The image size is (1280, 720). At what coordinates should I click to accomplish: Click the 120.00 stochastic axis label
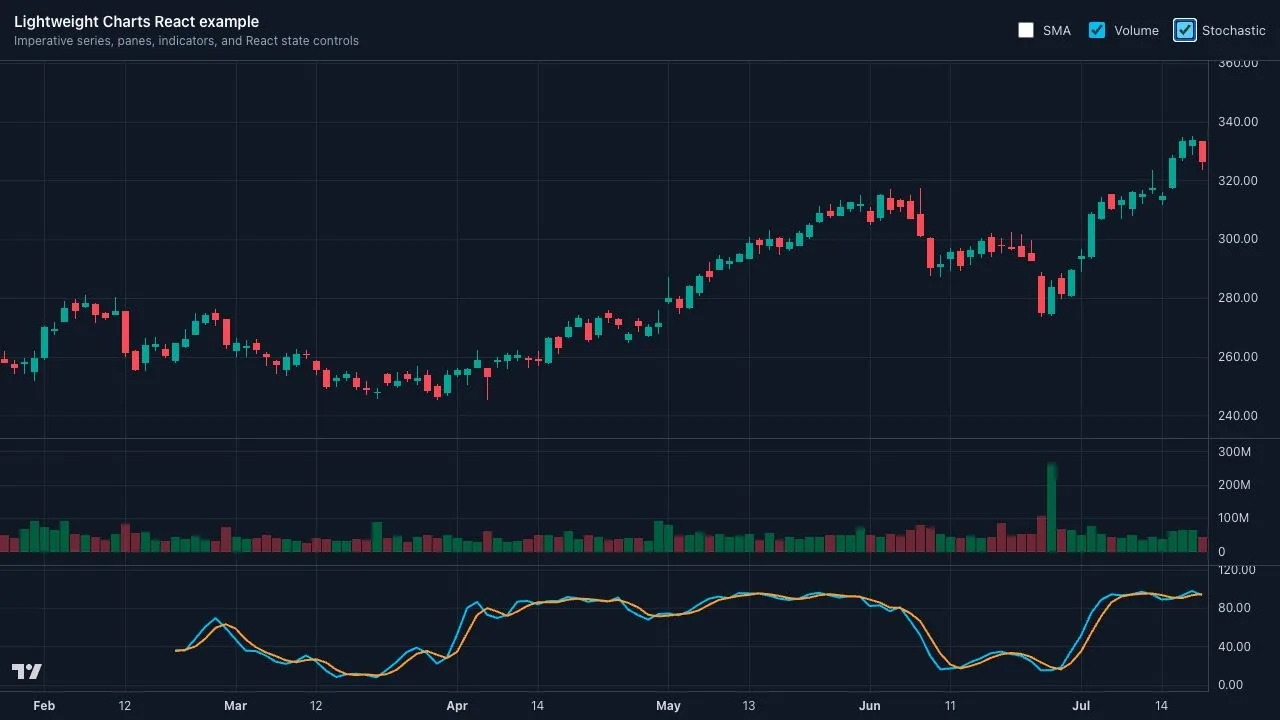point(1238,570)
